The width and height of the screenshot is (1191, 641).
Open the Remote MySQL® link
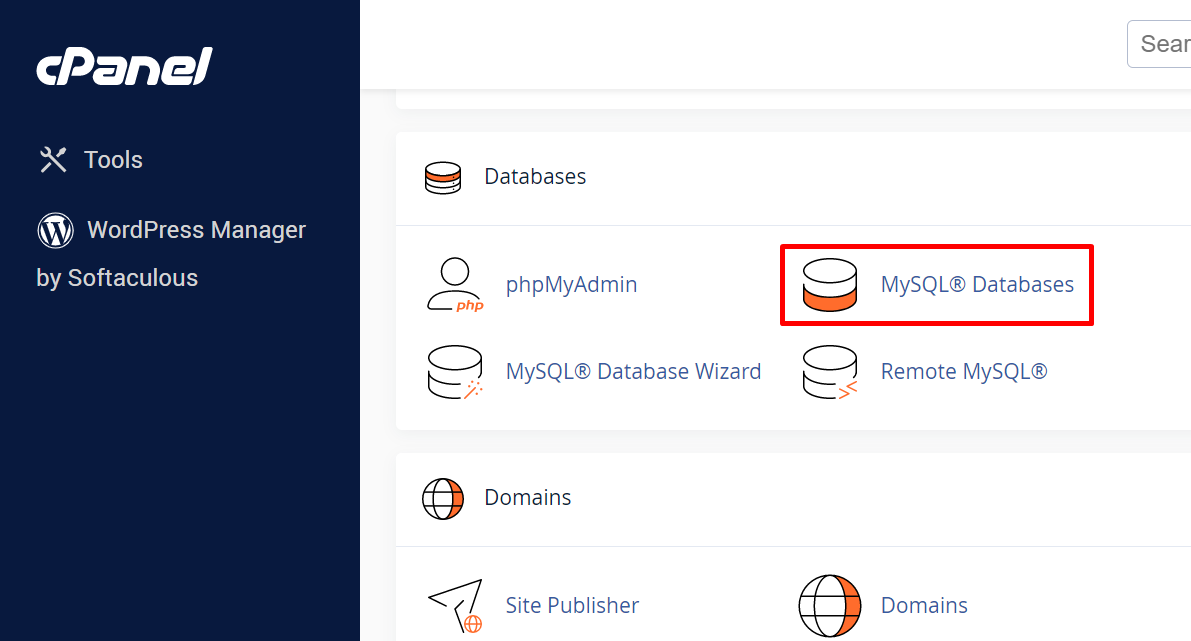click(x=964, y=371)
